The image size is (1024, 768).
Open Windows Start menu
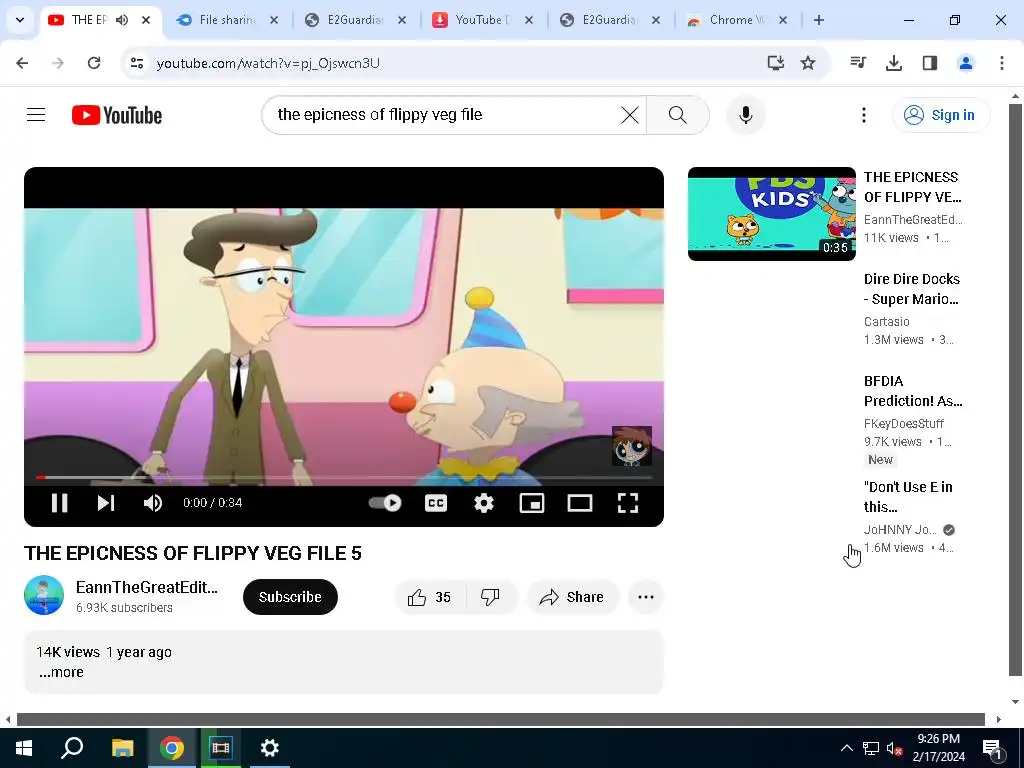(x=24, y=748)
